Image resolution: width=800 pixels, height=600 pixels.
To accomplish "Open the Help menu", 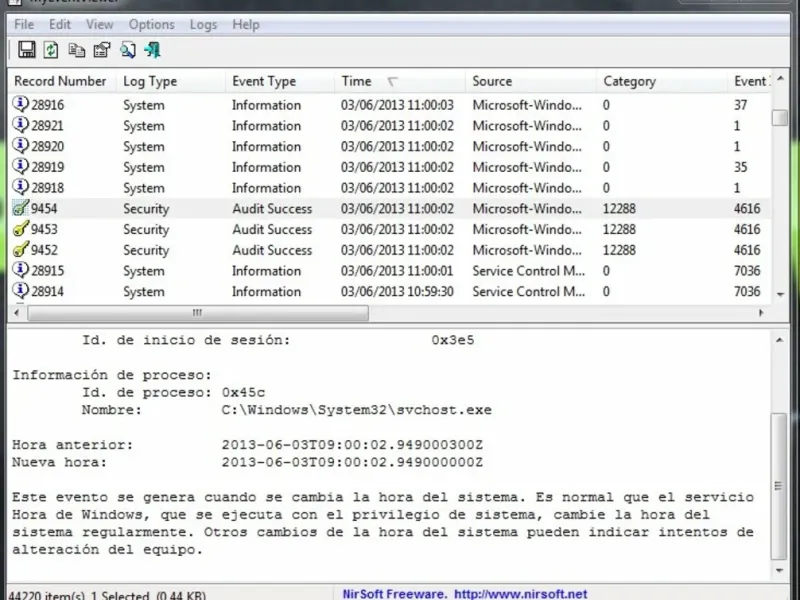I will (x=246, y=24).
